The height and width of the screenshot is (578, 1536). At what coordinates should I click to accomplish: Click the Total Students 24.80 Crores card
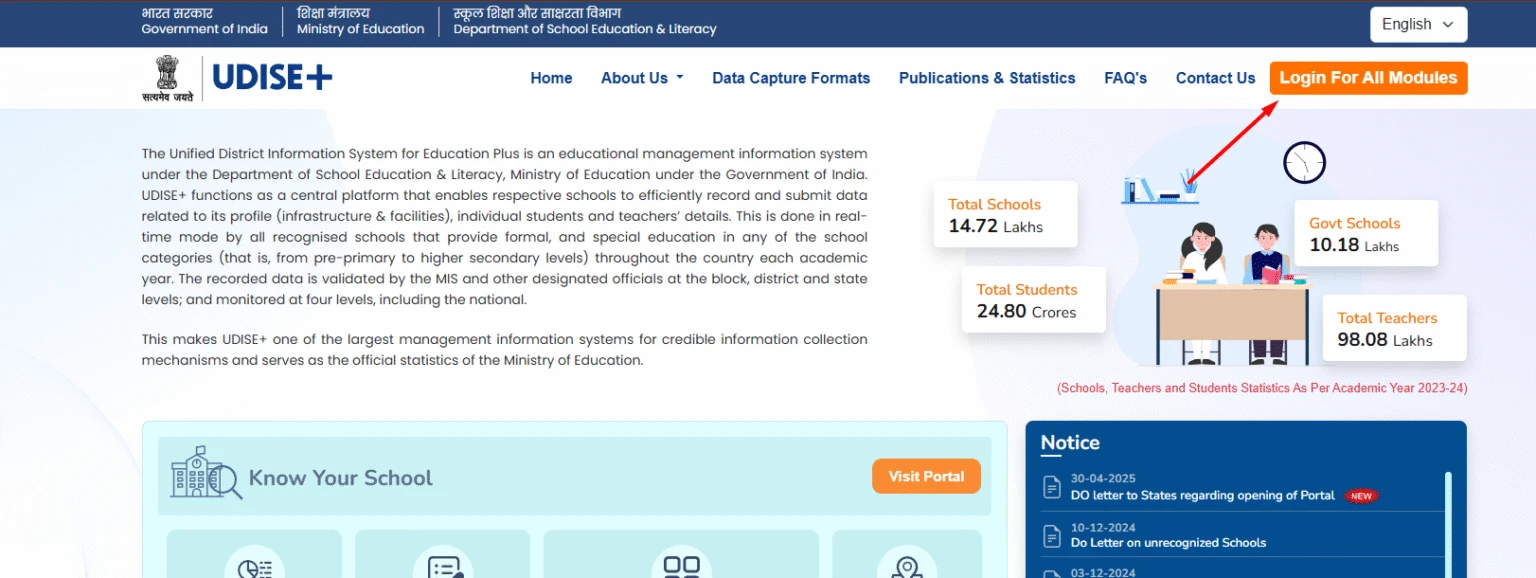(1034, 299)
